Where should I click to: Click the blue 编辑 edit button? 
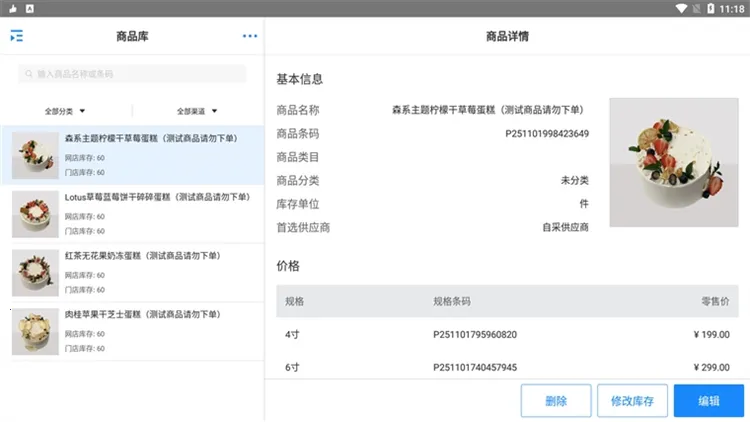point(709,400)
